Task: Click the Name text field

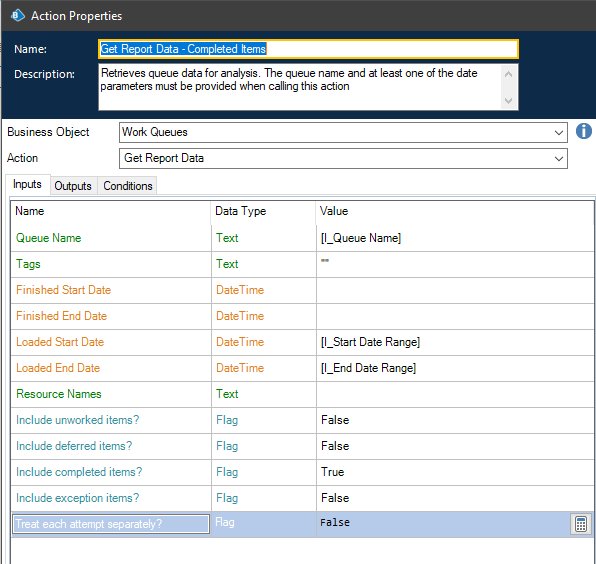Action: pyautogui.click(x=308, y=49)
